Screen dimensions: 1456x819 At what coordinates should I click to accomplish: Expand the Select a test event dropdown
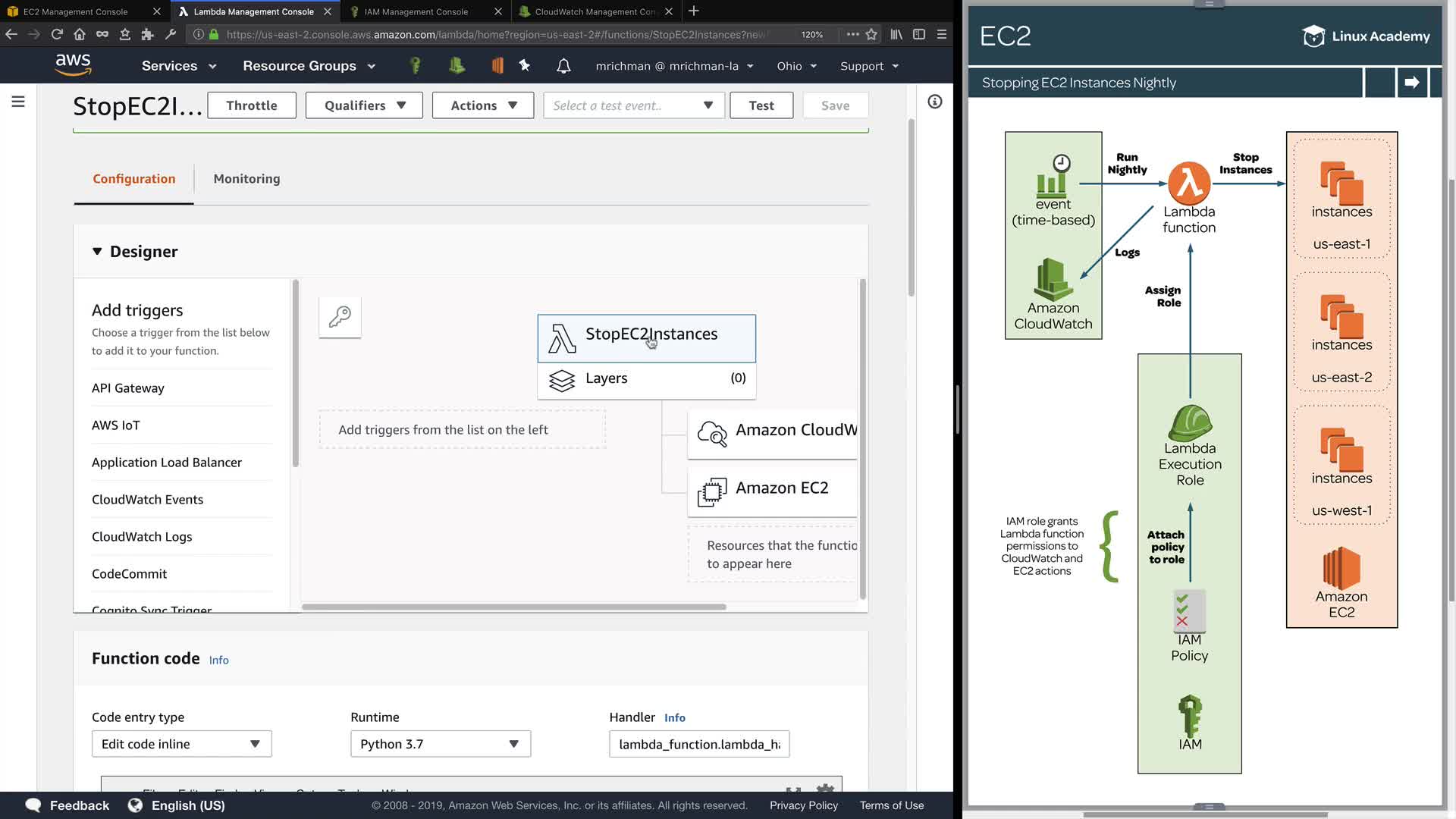633,105
